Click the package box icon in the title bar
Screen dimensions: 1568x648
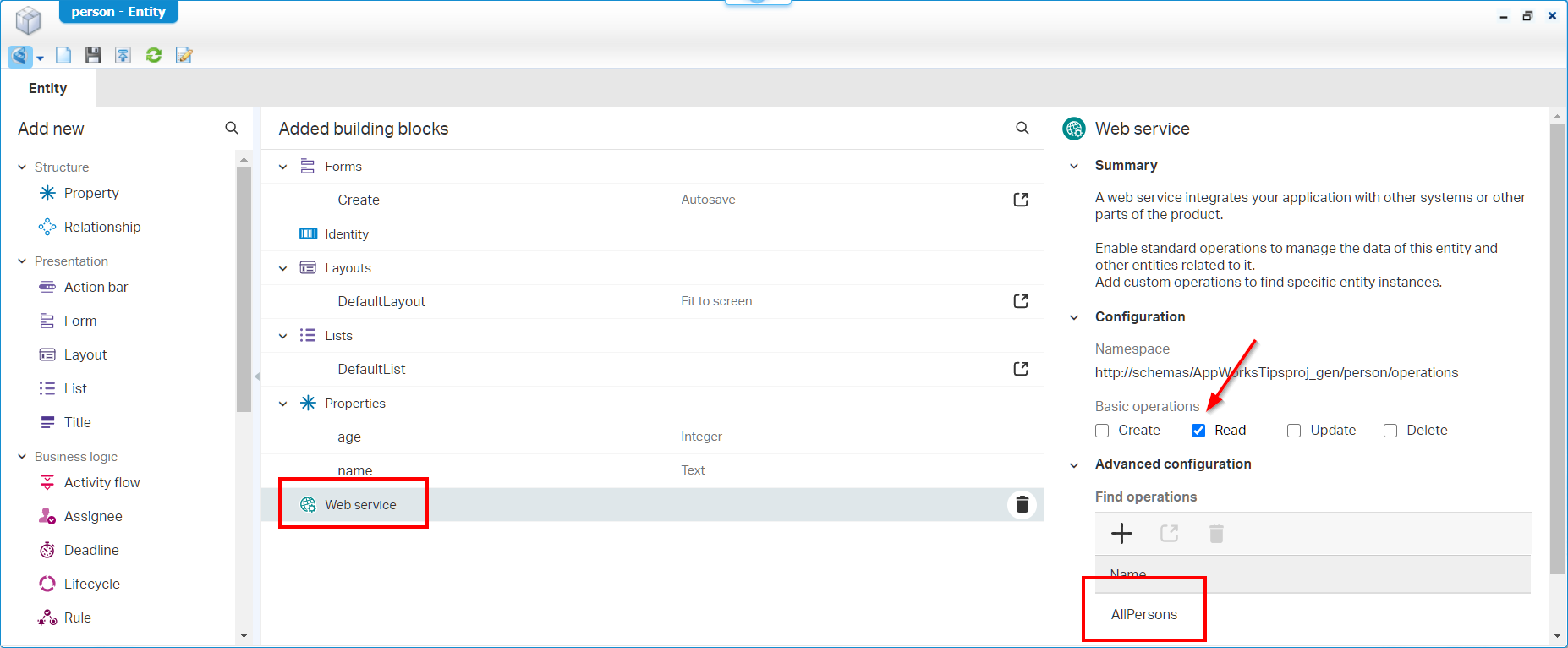pos(28,19)
